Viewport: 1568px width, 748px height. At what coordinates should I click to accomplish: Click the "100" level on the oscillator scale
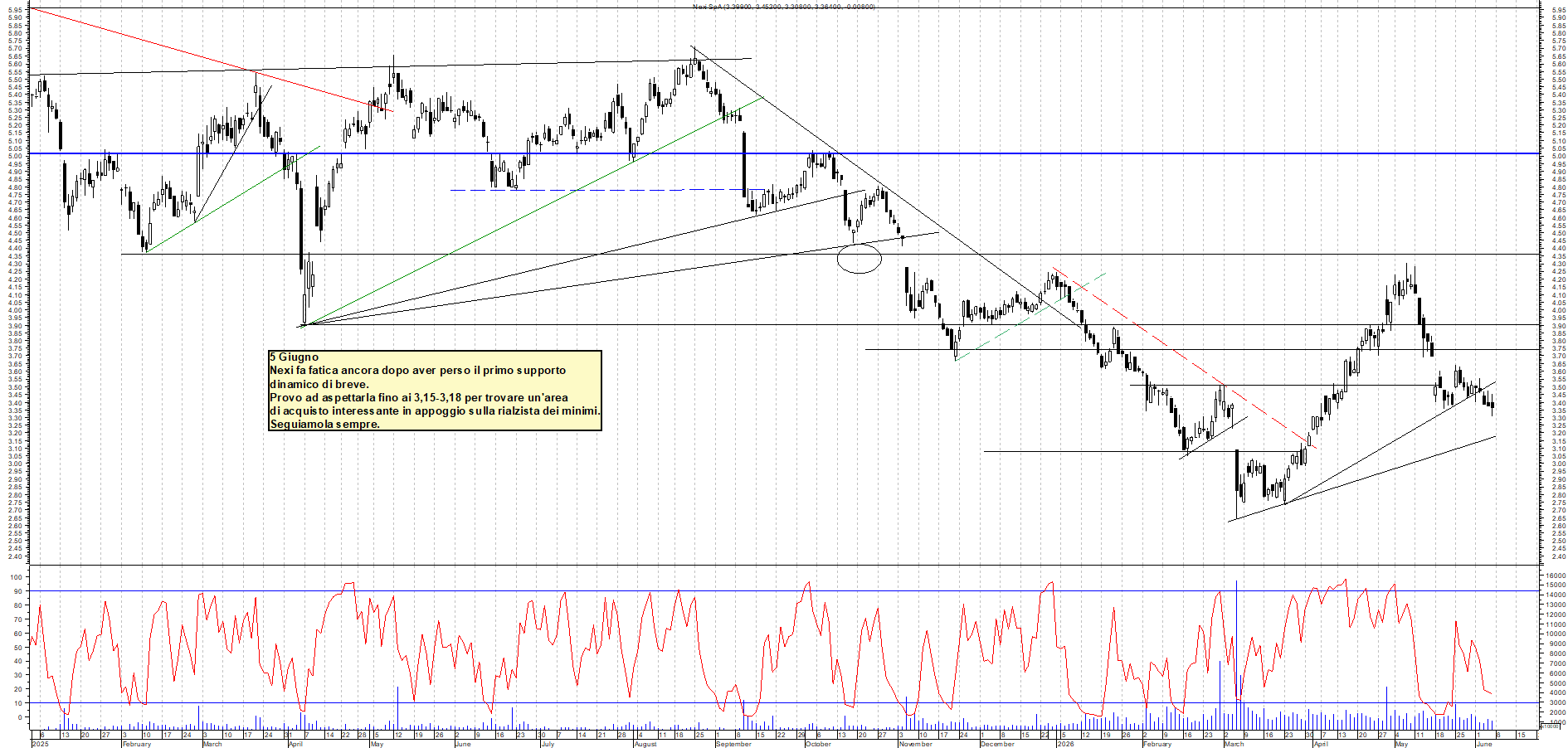pyautogui.click(x=17, y=577)
